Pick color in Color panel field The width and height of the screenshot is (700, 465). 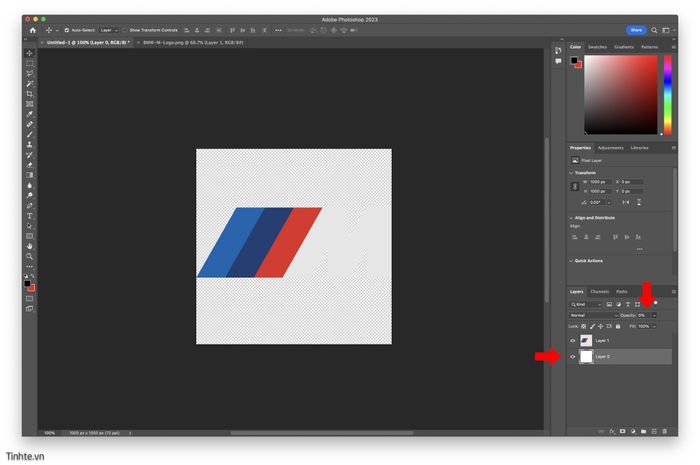pos(621,95)
